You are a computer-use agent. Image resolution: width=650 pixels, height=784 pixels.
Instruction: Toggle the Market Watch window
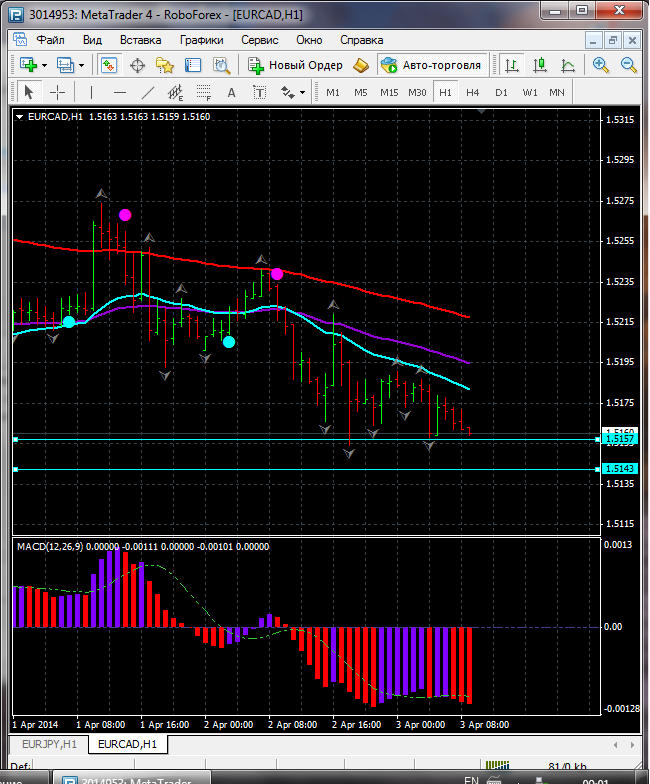[108, 65]
